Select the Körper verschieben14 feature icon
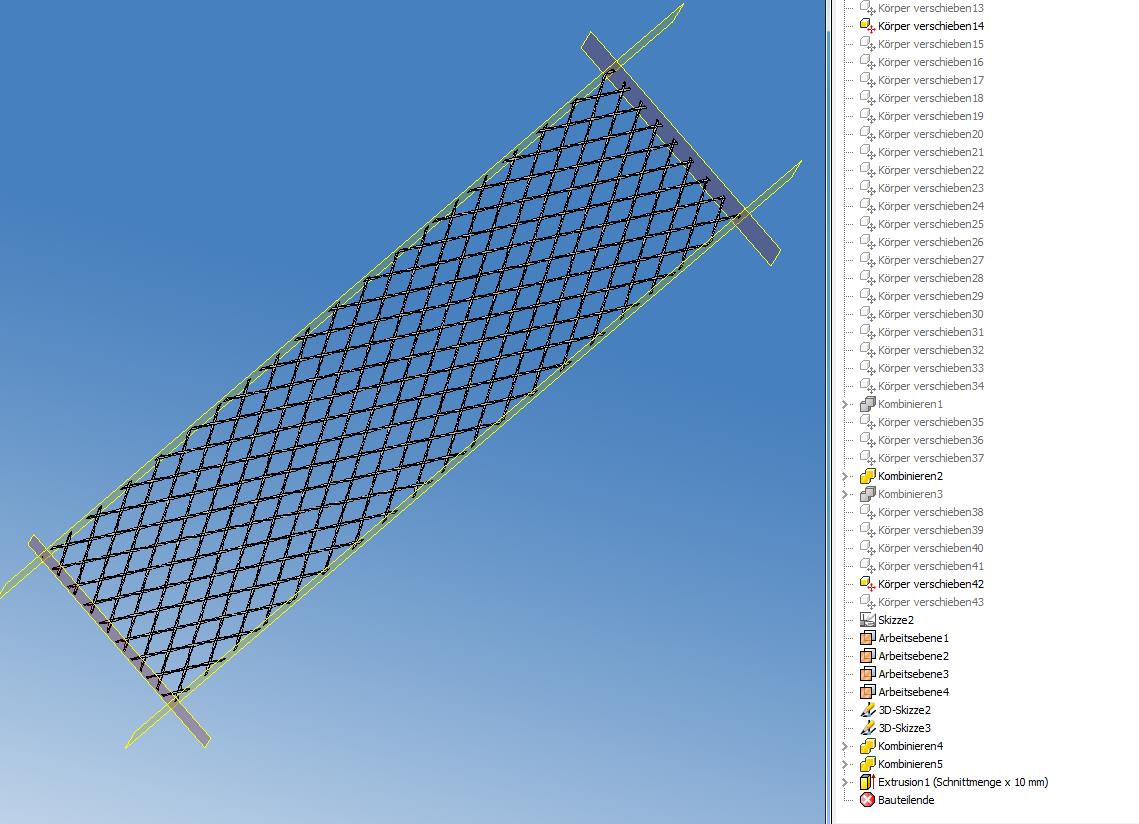 coord(866,26)
